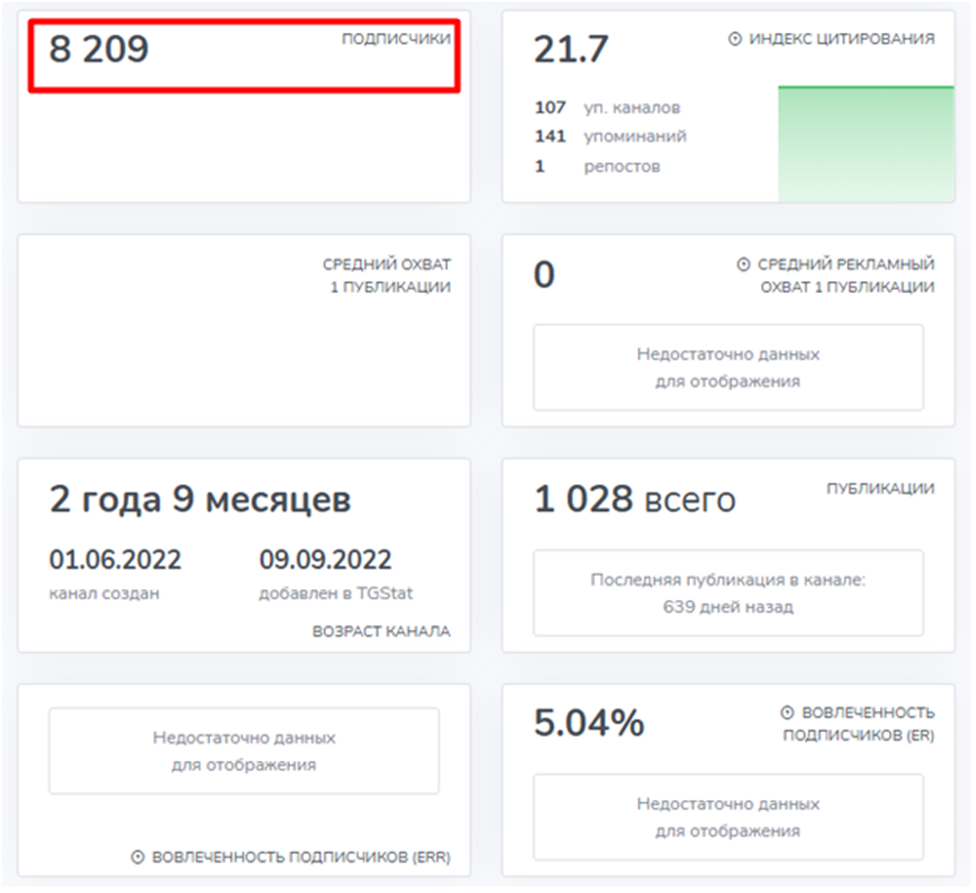Click the 21.7 citation index value

571,49
